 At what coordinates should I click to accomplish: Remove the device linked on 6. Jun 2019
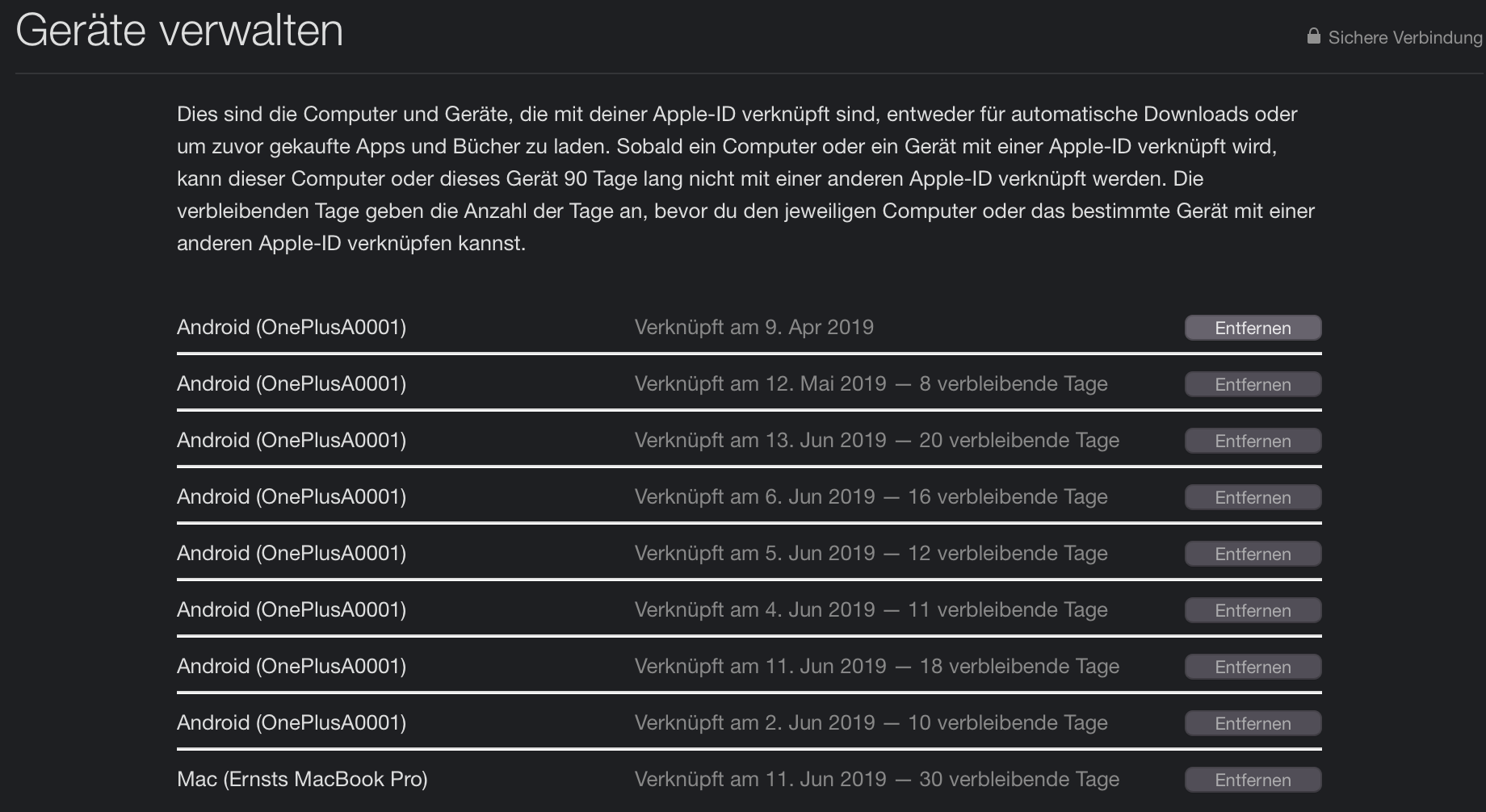click(x=1253, y=497)
